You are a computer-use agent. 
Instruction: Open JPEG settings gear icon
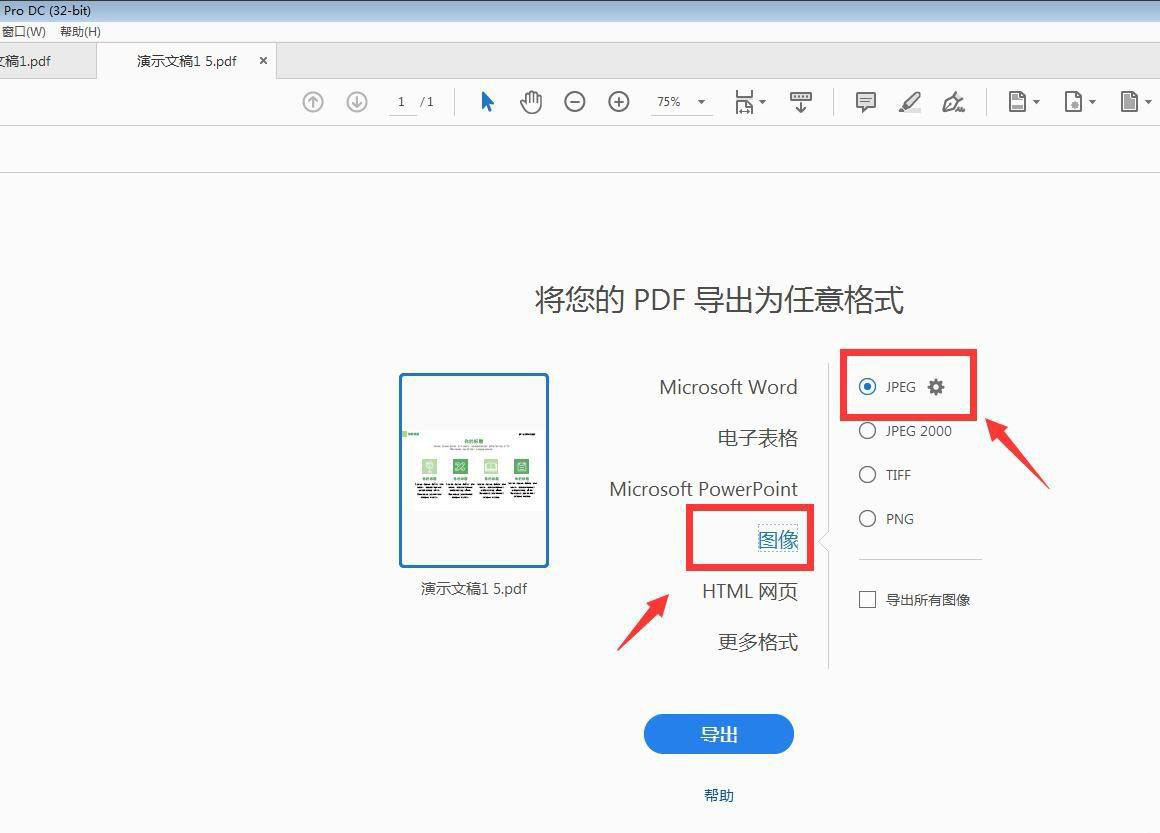936,387
